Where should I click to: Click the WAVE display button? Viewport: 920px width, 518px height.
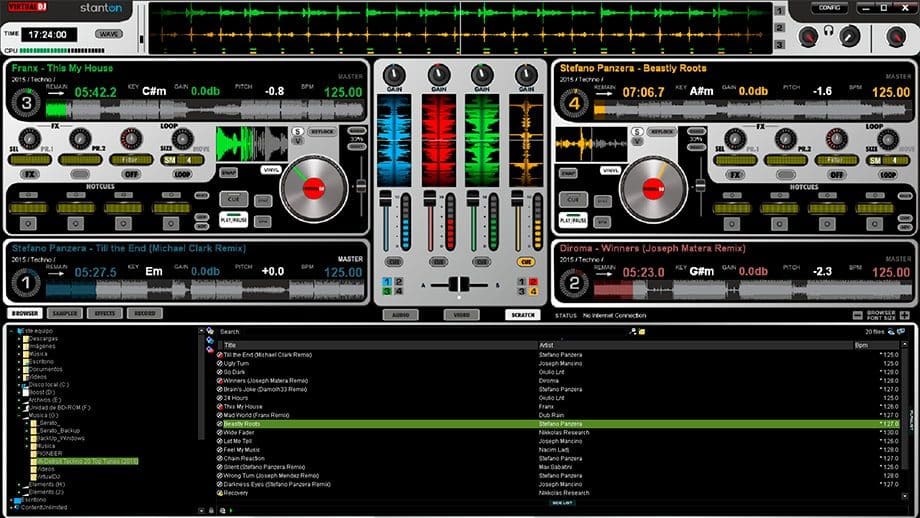coord(109,34)
